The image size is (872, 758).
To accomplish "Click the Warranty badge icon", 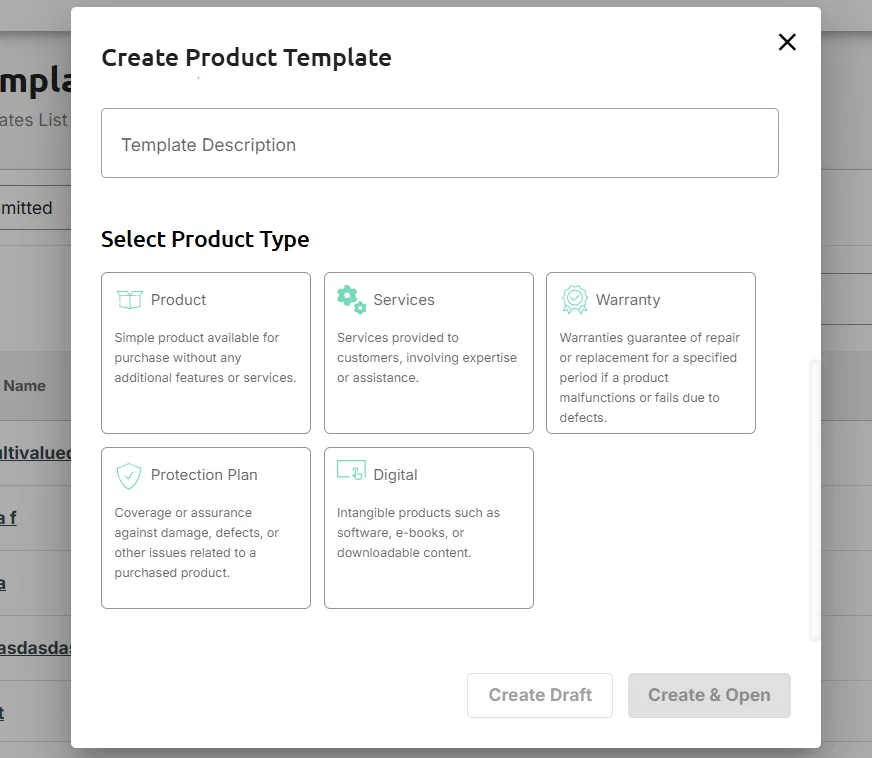I will click(574, 300).
